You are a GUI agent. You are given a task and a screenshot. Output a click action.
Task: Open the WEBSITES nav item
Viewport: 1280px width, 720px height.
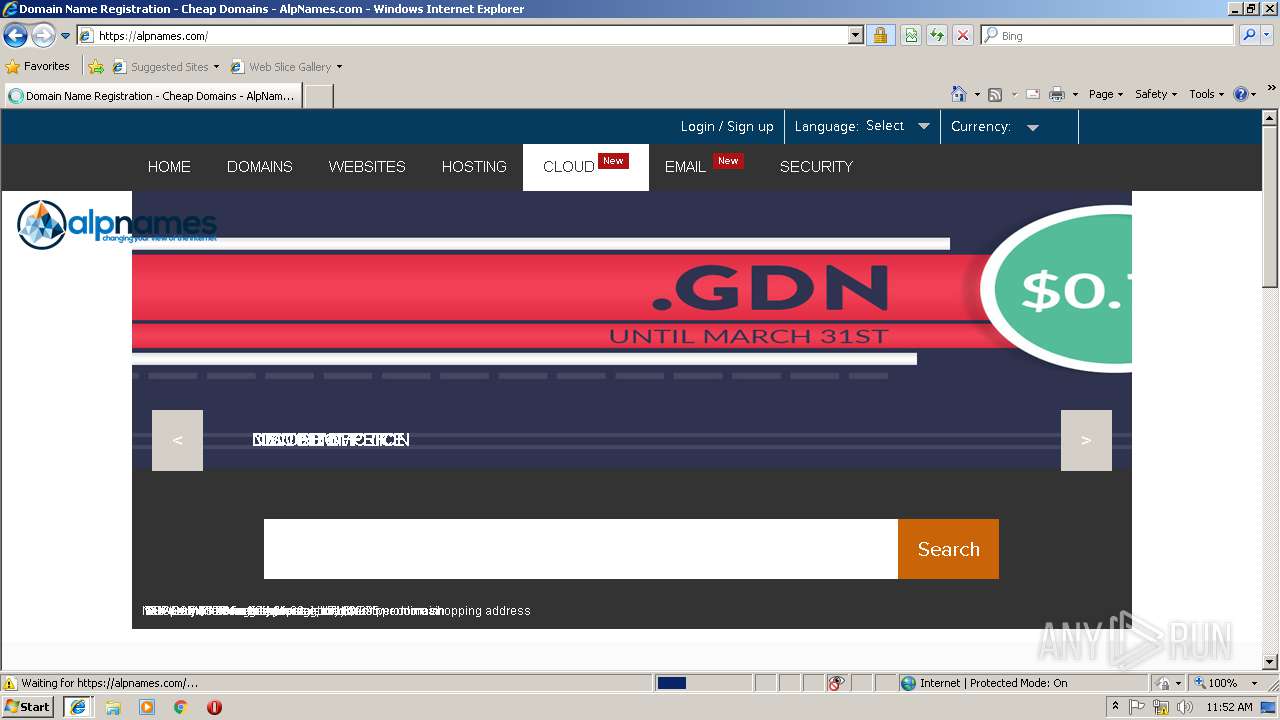[x=367, y=167]
